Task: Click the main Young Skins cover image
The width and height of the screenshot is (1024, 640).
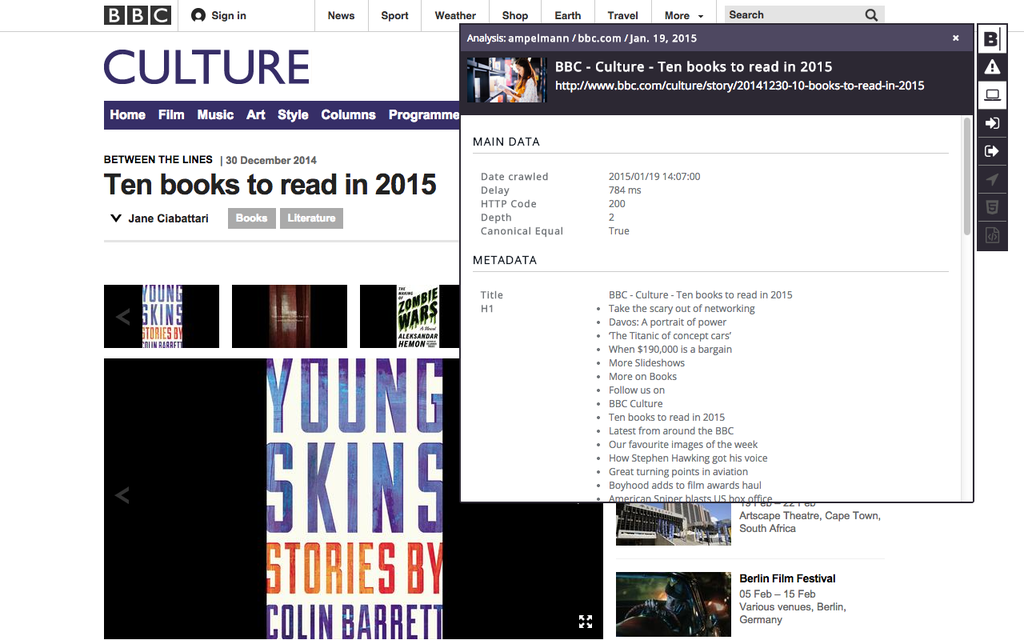Action: click(355, 498)
